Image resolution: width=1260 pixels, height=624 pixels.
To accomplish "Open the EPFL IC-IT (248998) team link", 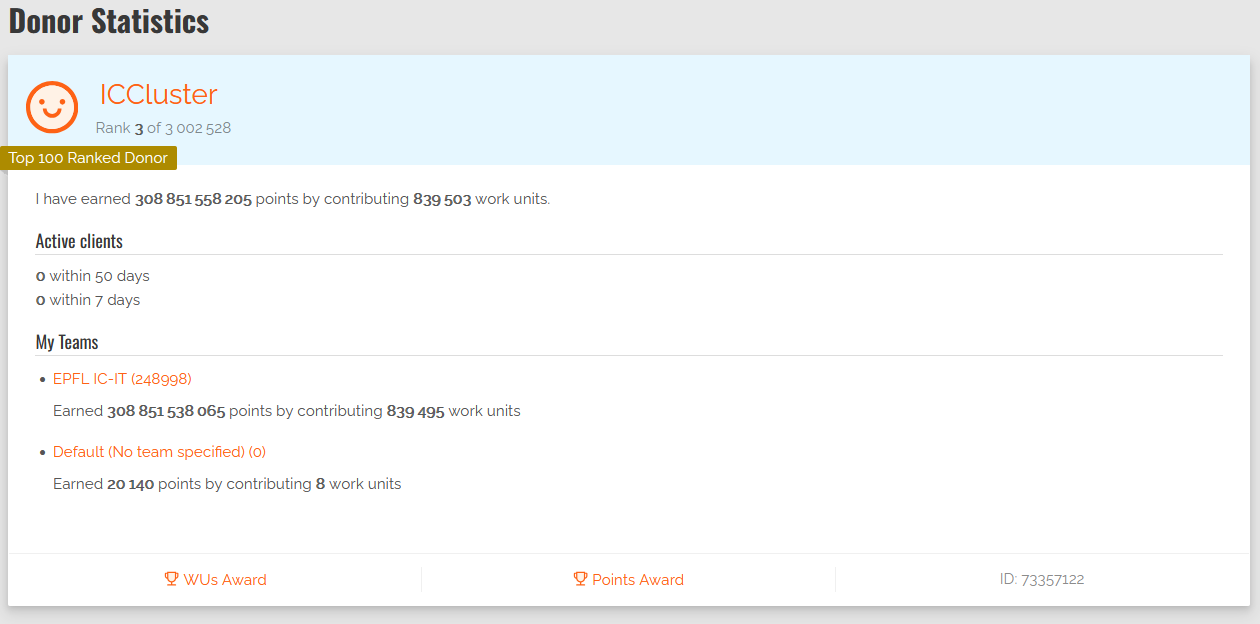I will coord(122,379).
